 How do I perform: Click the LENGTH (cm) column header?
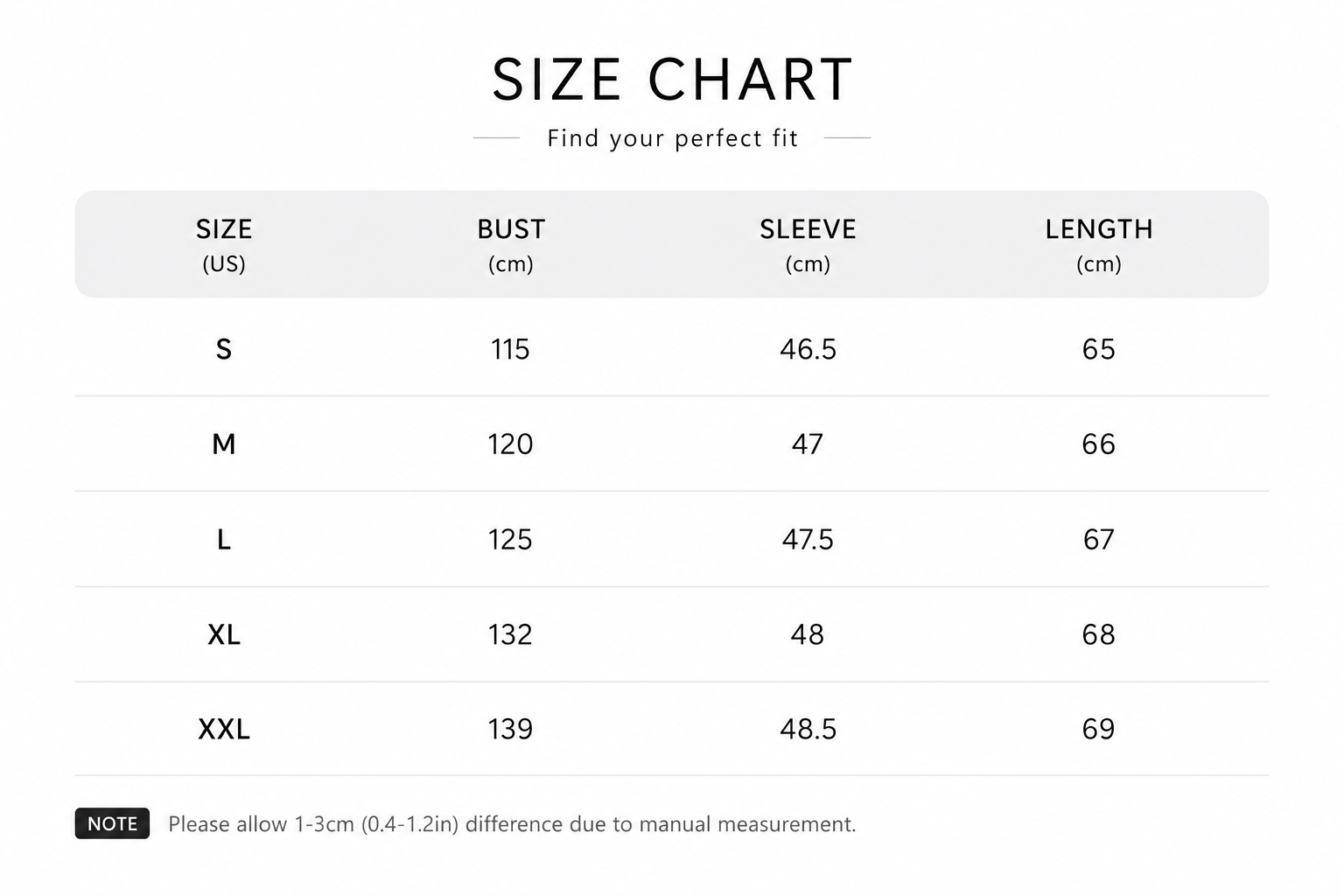pos(1099,245)
